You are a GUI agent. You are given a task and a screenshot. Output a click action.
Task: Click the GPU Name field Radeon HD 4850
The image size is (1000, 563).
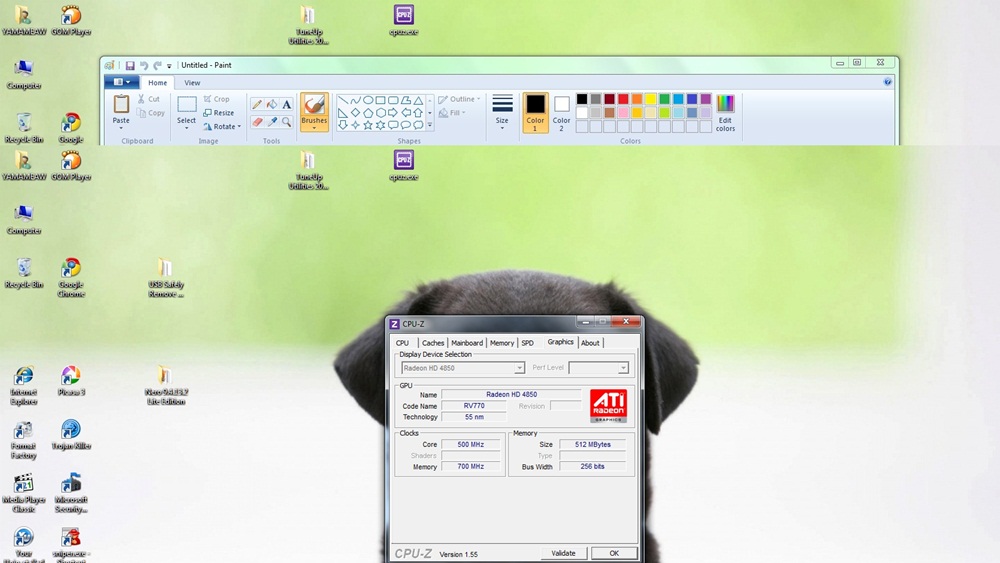tap(511, 395)
